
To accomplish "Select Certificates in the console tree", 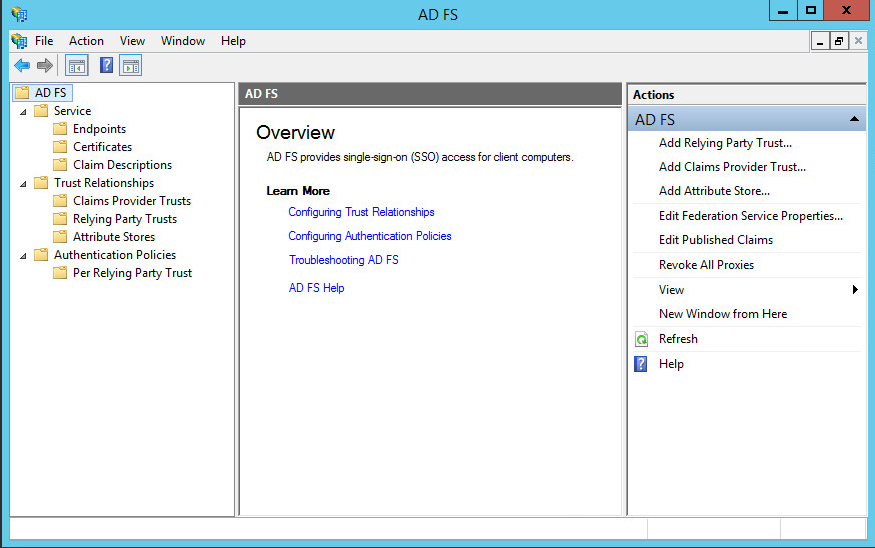I will (103, 147).
